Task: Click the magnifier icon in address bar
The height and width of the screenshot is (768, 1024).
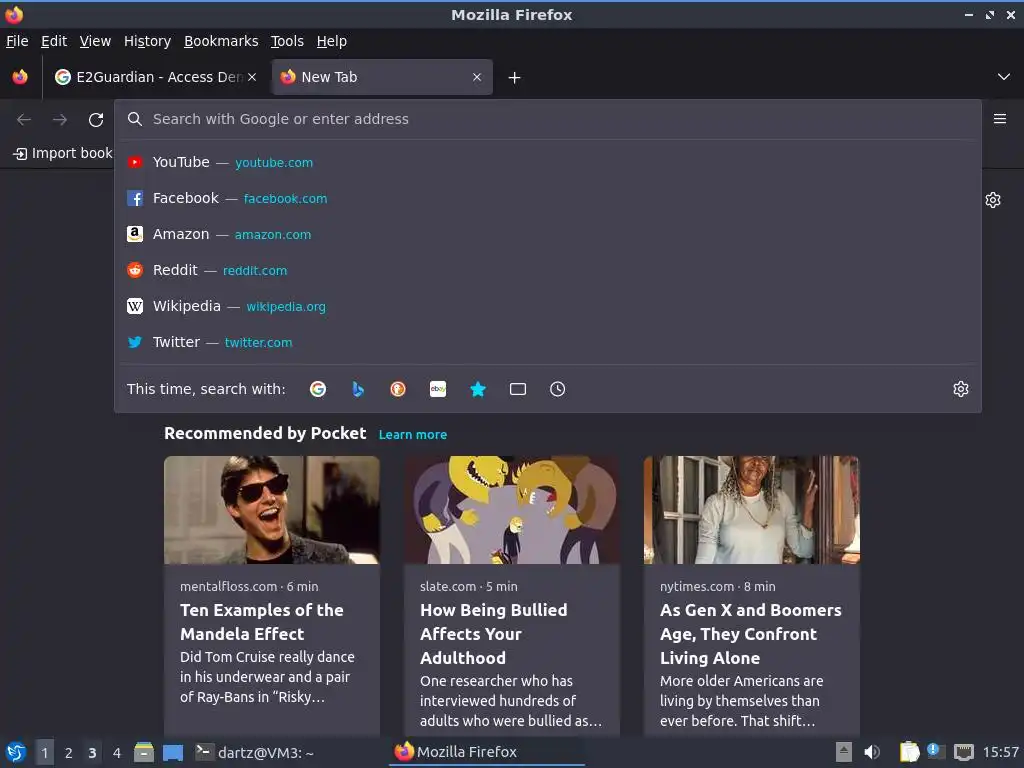Action: (135, 119)
